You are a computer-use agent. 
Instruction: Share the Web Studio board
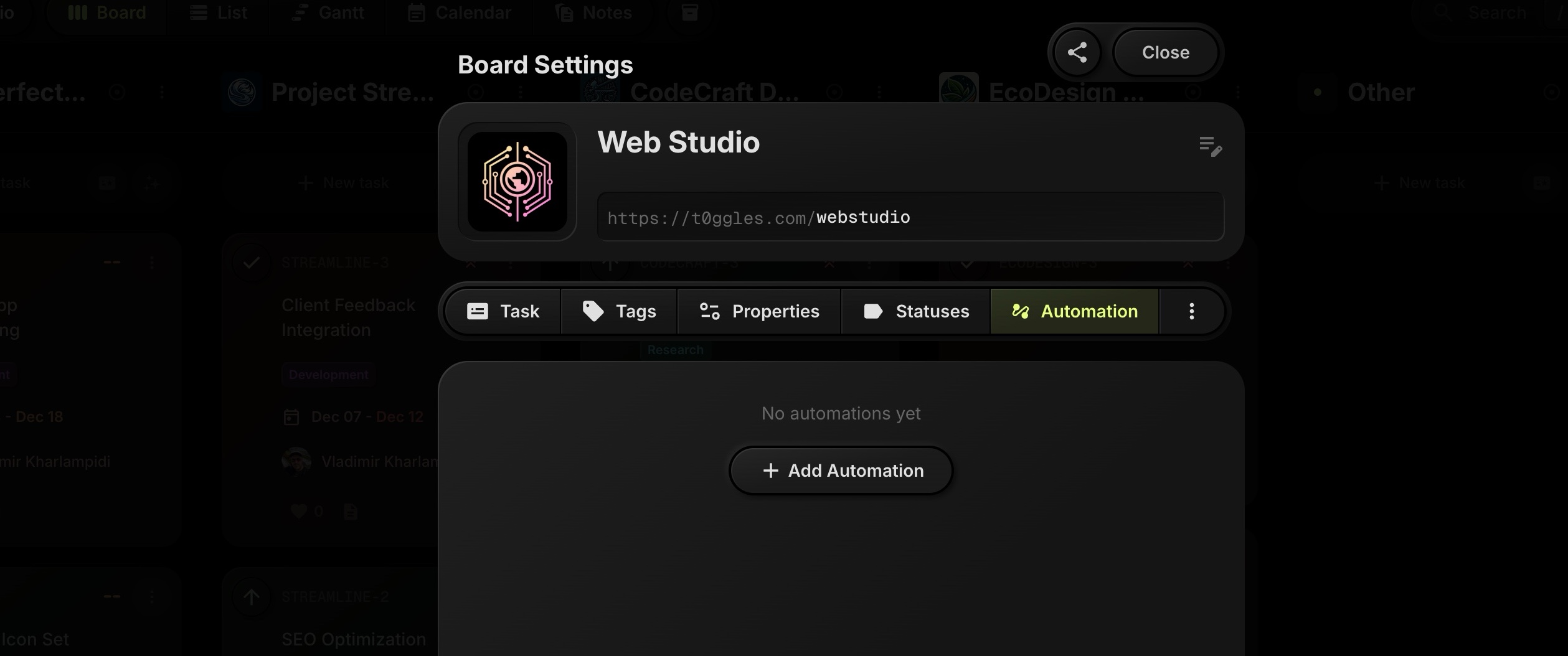[x=1077, y=52]
